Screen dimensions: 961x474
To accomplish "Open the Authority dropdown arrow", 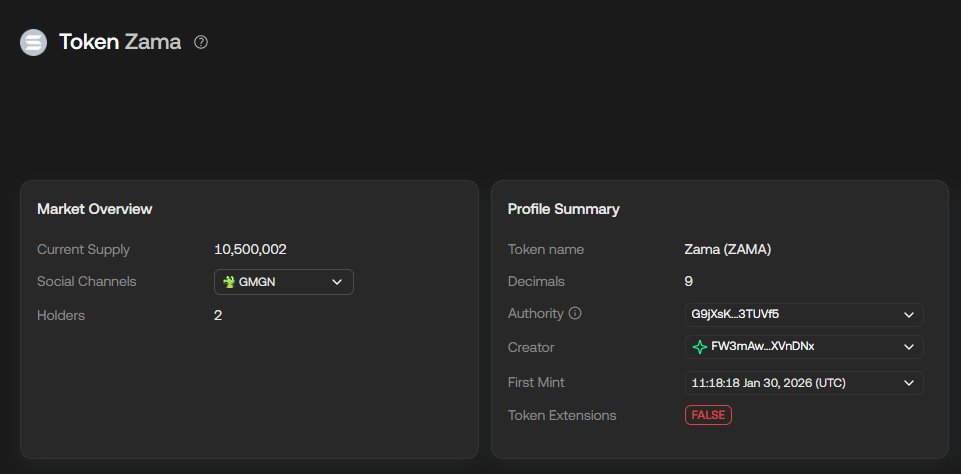I will pyautogui.click(x=908, y=314).
